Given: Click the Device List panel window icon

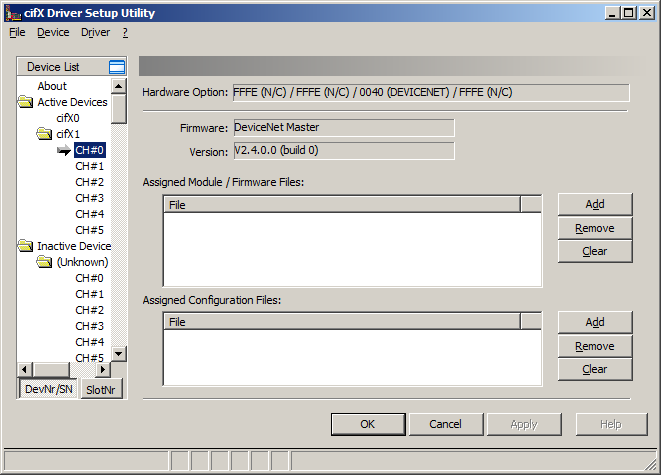Looking at the screenshot, I should coord(117,67).
